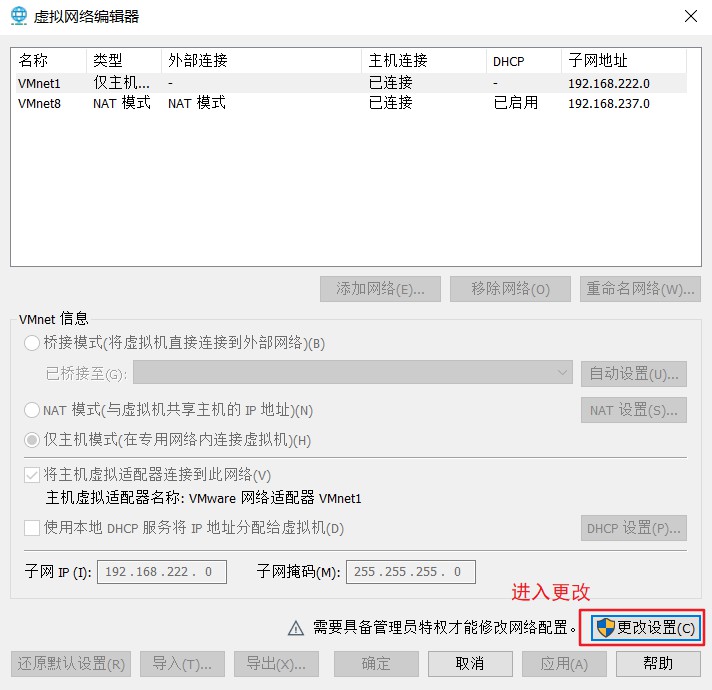Image resolution: width=712 pixels, height=690 pixels.
Task: Click the warning triangle icon
Action: point(296,628)
